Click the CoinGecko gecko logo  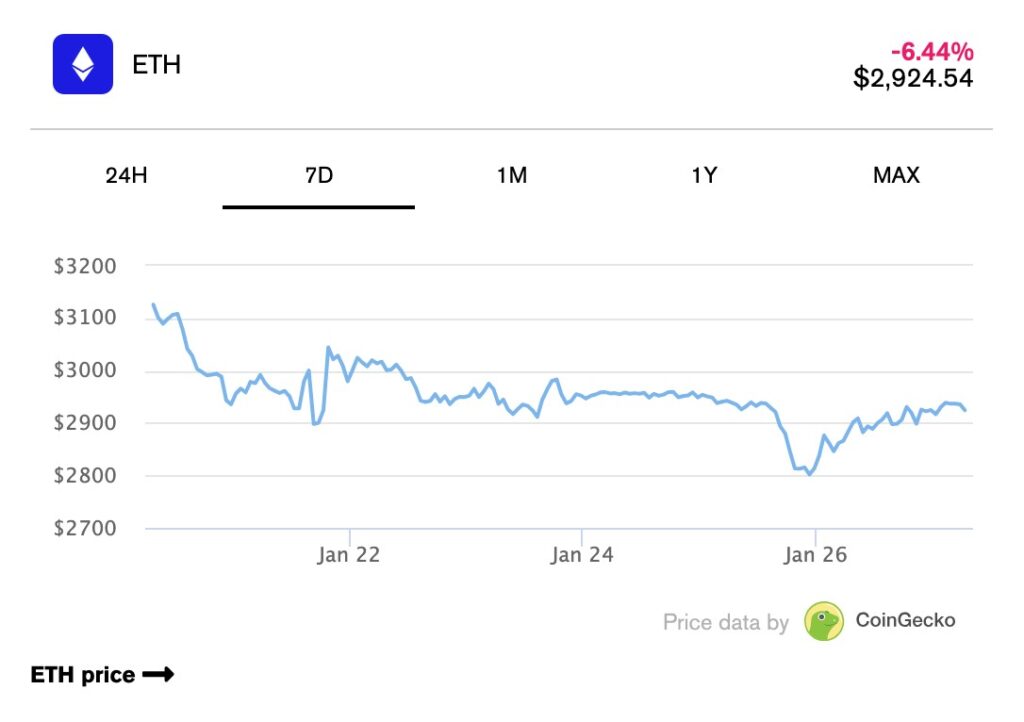[x=824, y=621]
